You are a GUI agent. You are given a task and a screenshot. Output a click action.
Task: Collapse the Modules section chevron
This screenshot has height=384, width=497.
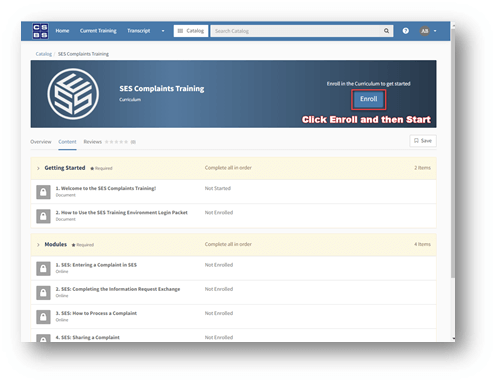click(38, 245)
